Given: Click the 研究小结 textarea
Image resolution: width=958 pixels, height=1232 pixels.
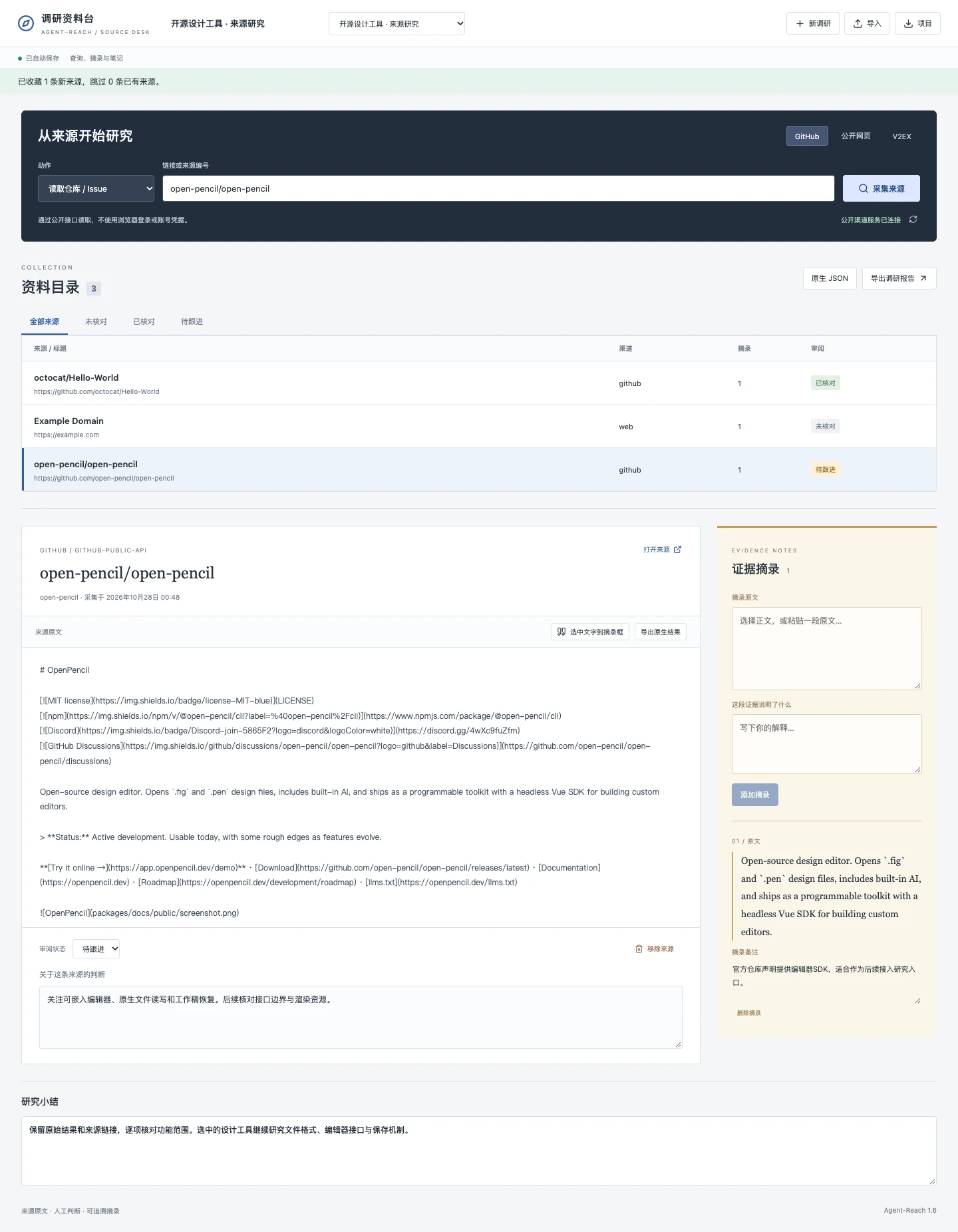Looking at the screenshot, I should 479,1151.
